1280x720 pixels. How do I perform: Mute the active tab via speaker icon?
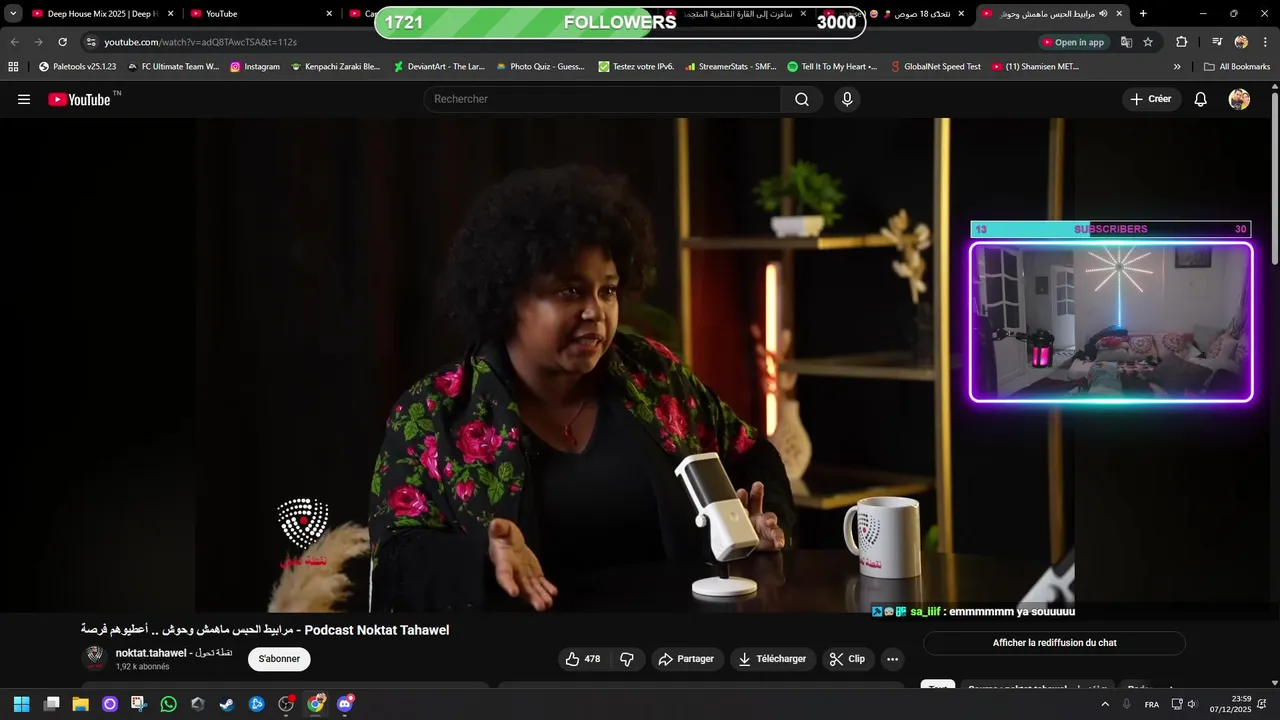[1103, 14]
